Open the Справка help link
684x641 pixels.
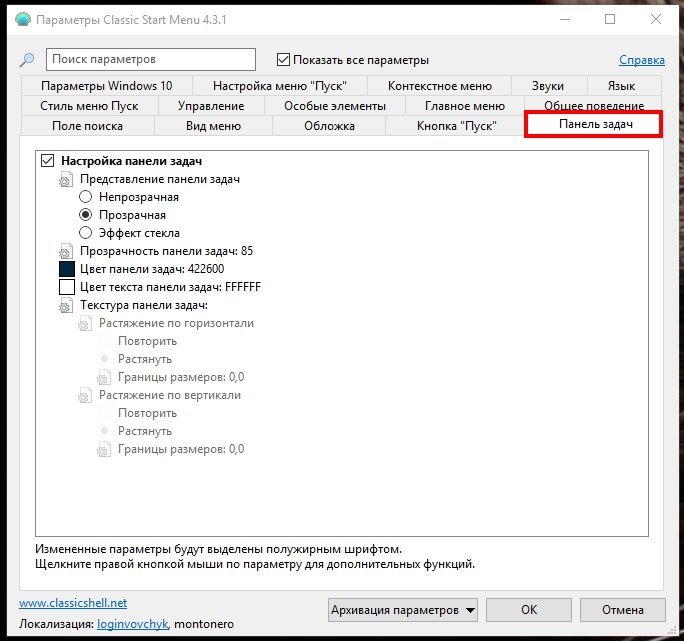[x=642, y=60]
